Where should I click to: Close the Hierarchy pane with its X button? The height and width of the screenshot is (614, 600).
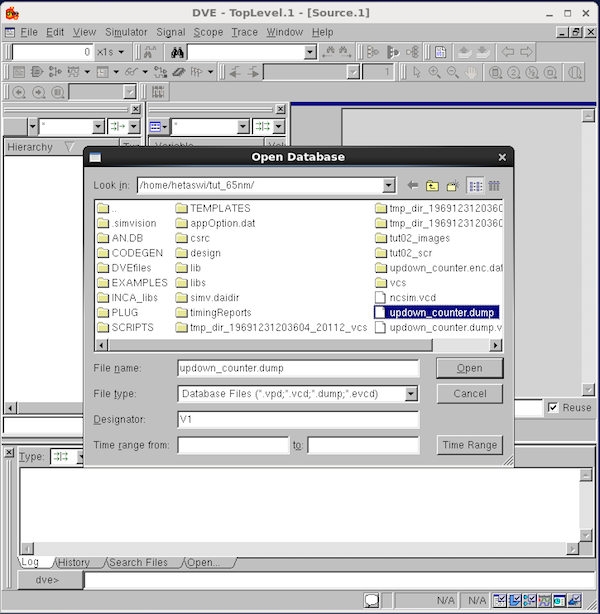(136, 109)
